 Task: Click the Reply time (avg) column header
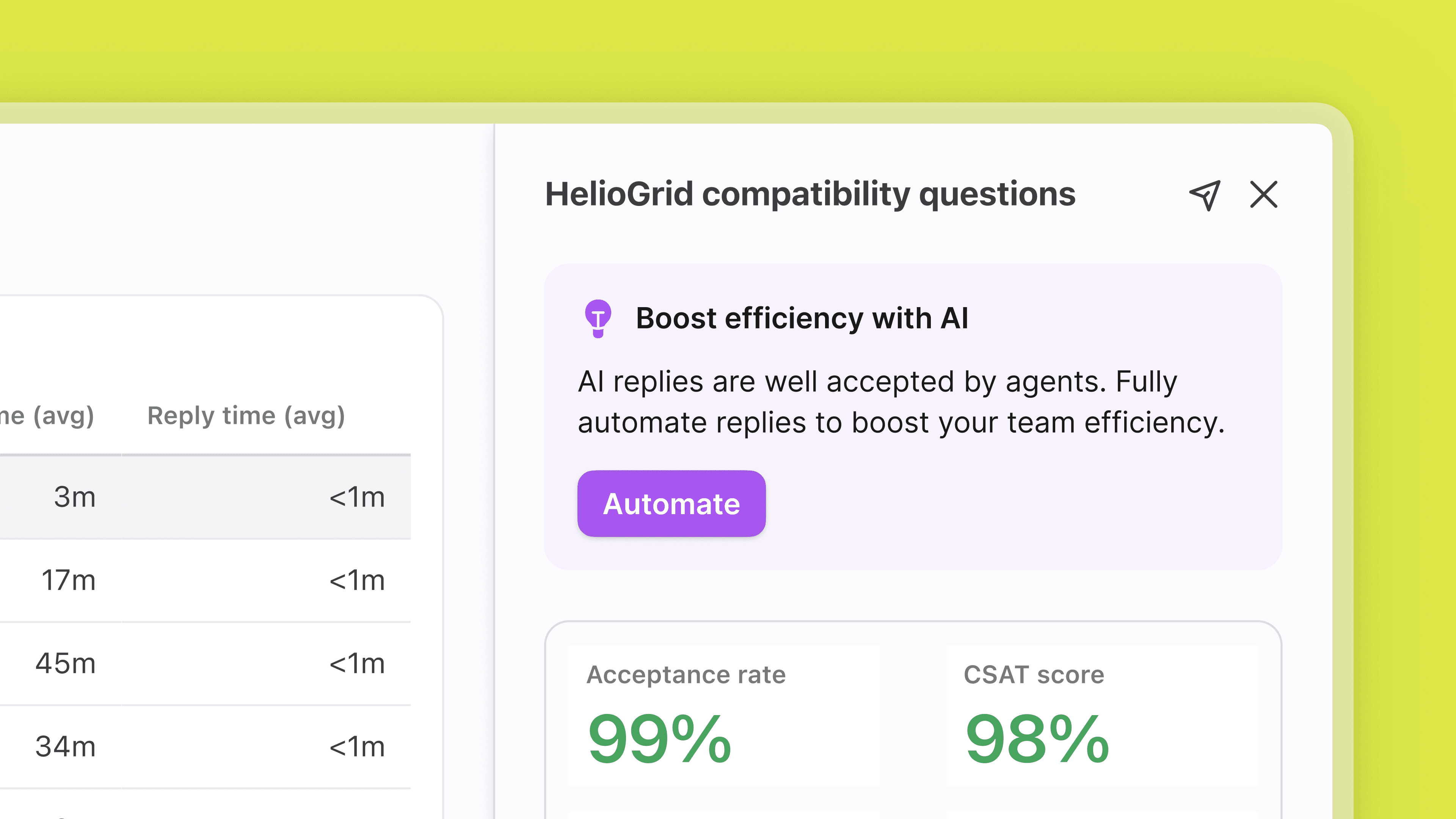pos(246,416)
